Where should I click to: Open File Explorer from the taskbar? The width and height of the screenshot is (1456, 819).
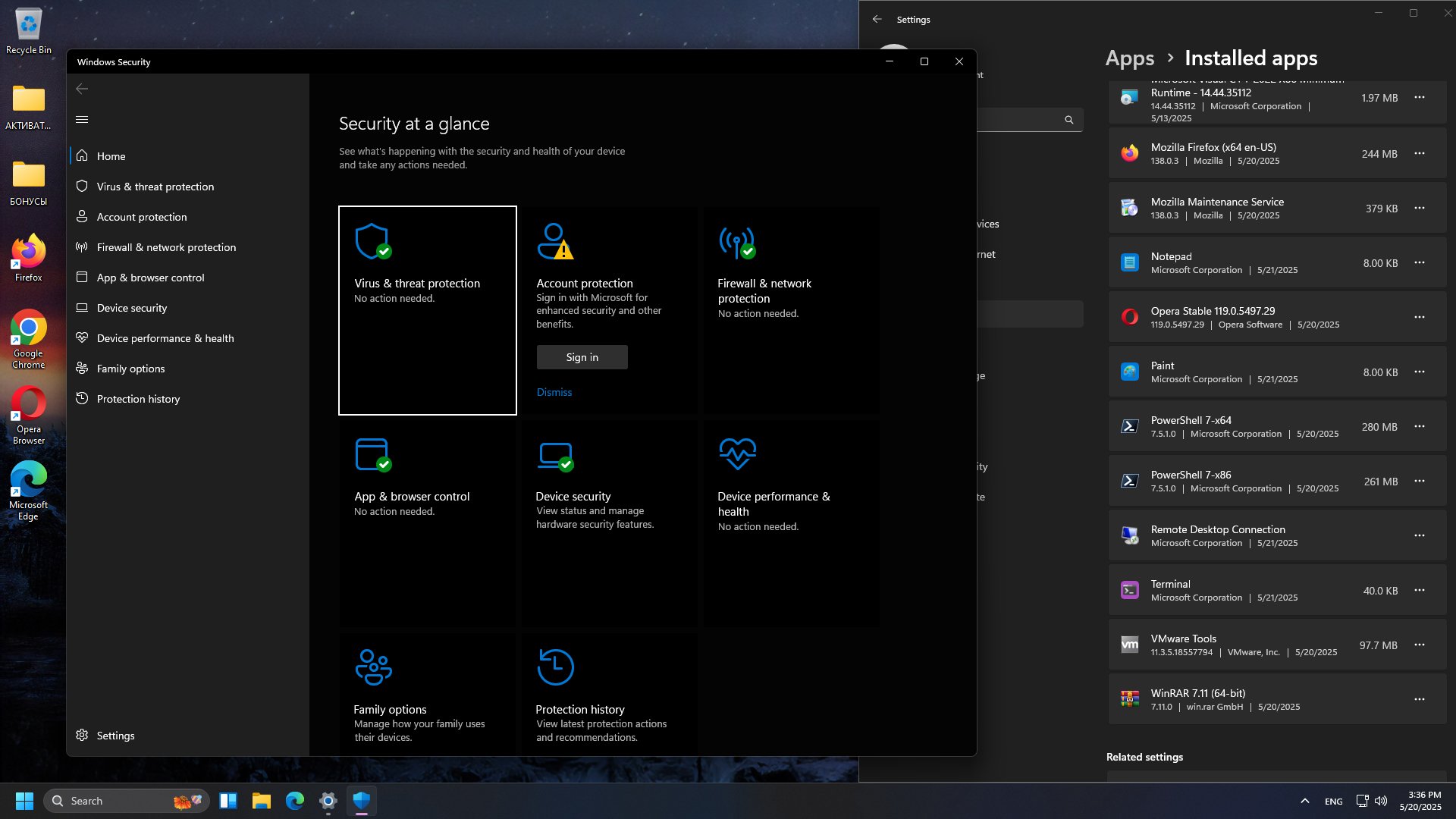262,801
